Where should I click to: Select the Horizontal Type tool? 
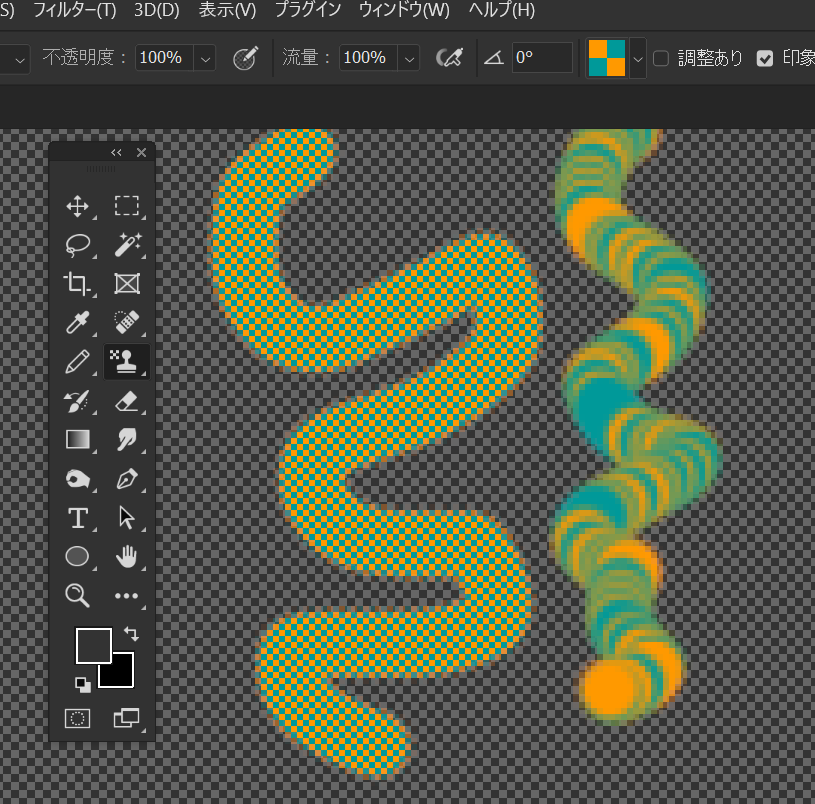77,518
